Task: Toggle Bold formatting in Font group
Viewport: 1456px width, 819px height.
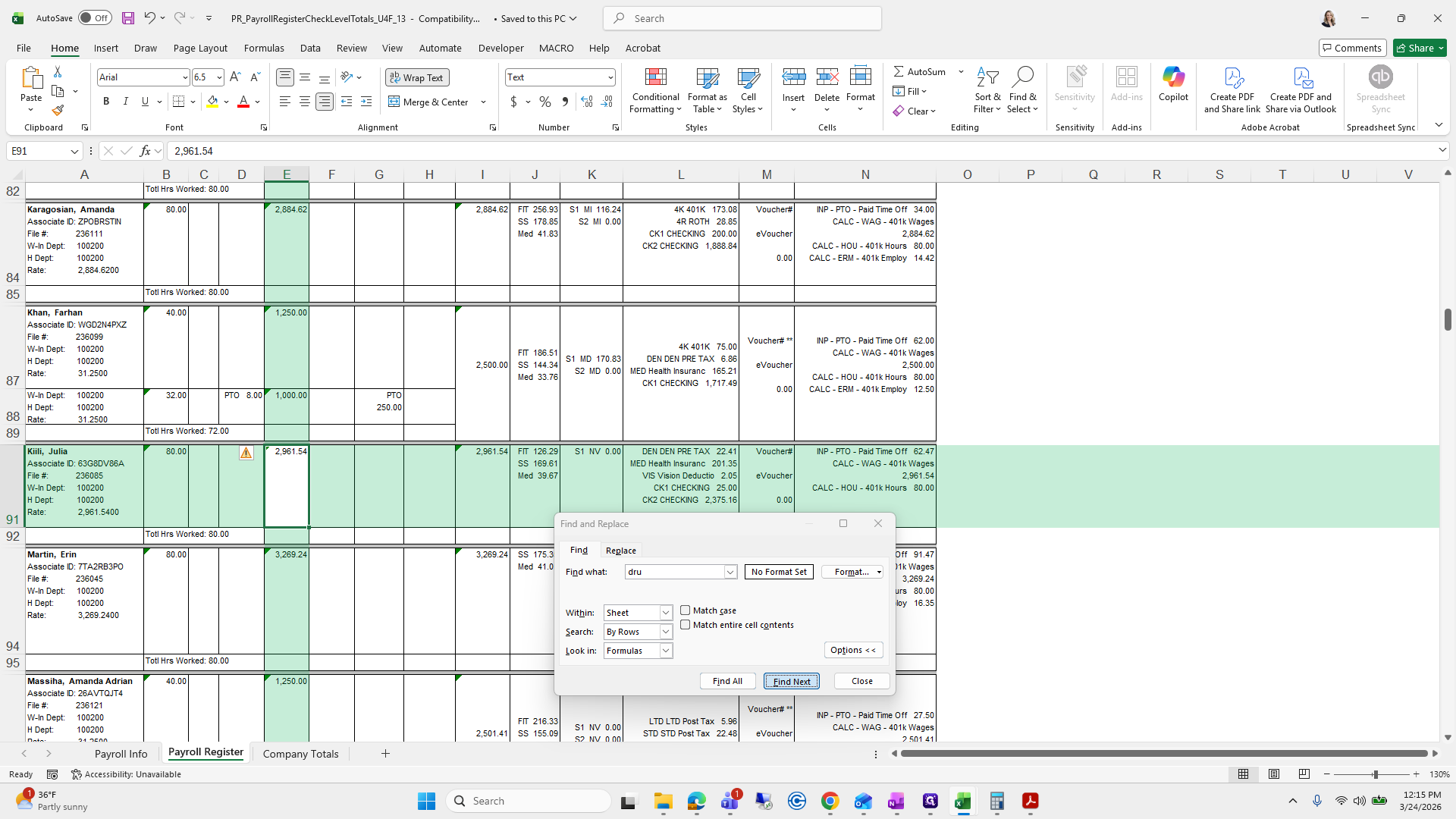Action: pos(106,102)
